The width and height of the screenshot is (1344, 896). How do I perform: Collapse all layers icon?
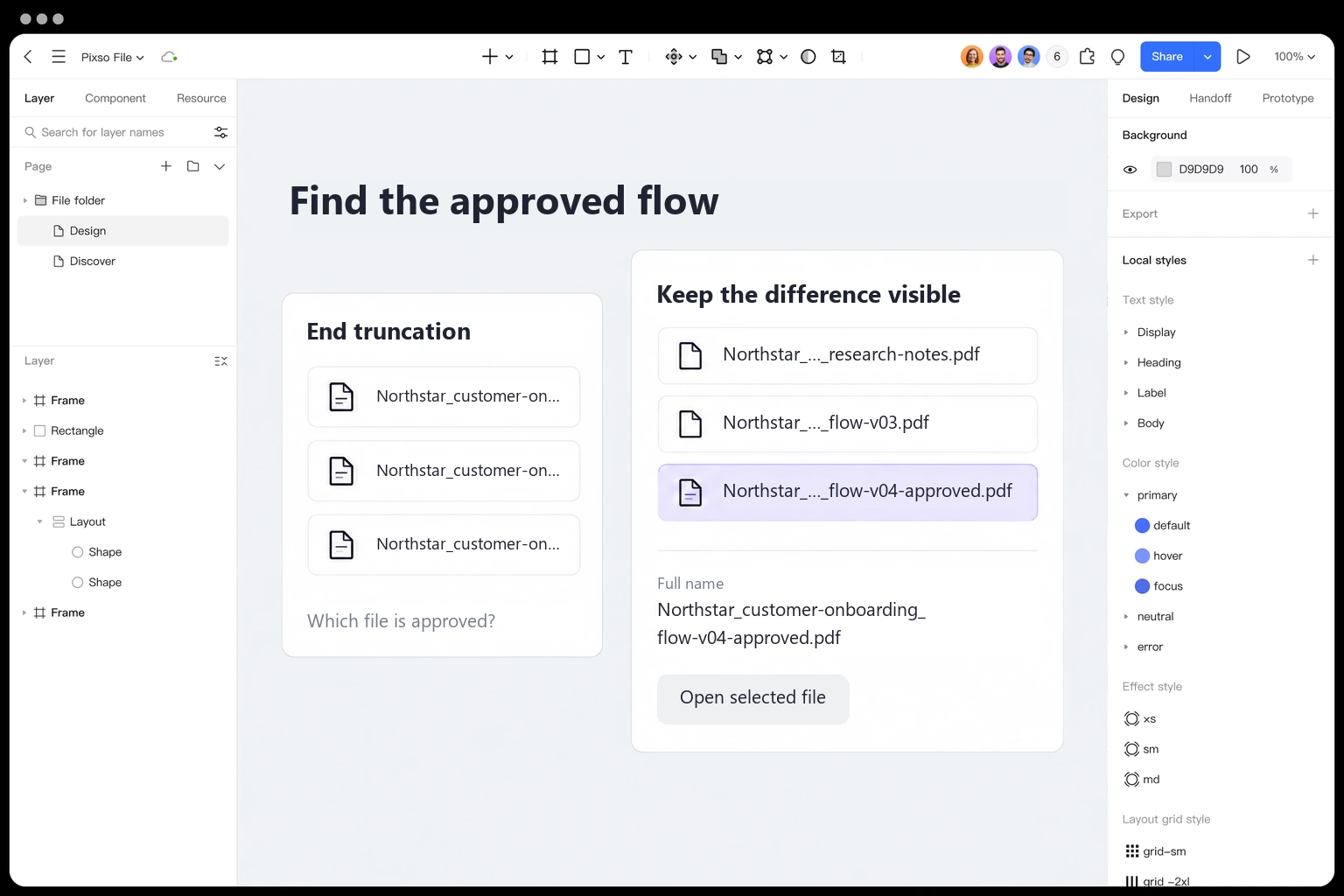220,361
